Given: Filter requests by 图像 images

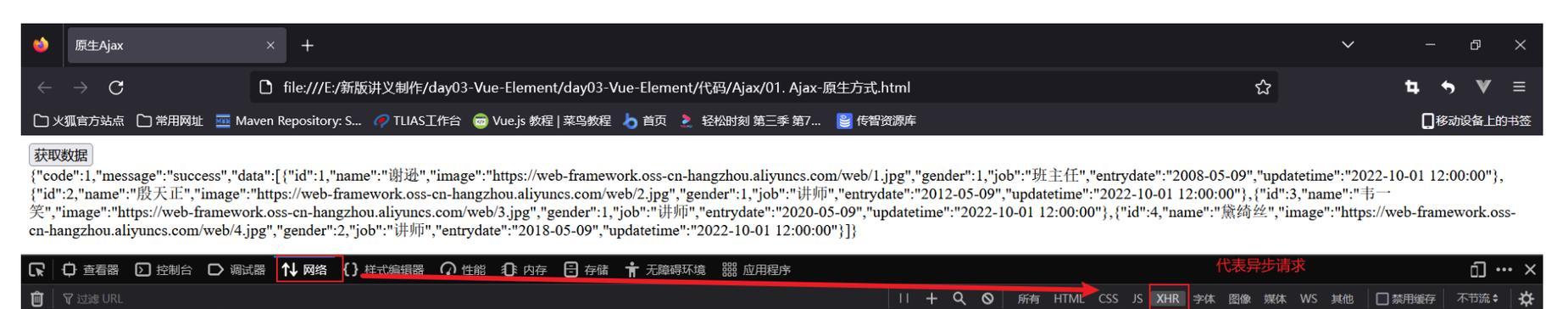Looking at the screenshot, I should [1239, 299].
